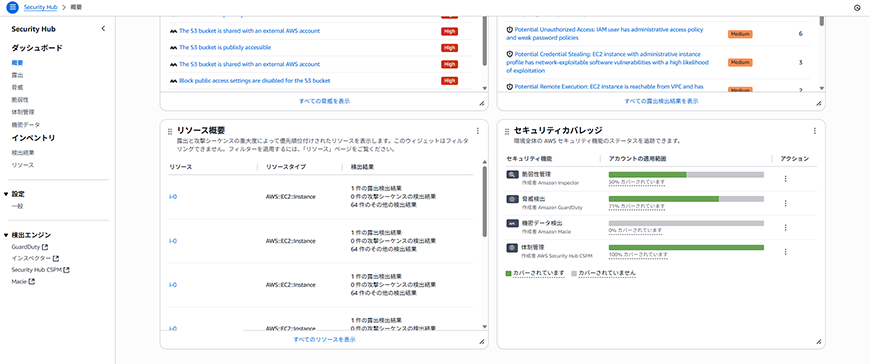Click the 体制管理 100% coverage bar
Screen dimensions: 870x364
tap(686, 247)
